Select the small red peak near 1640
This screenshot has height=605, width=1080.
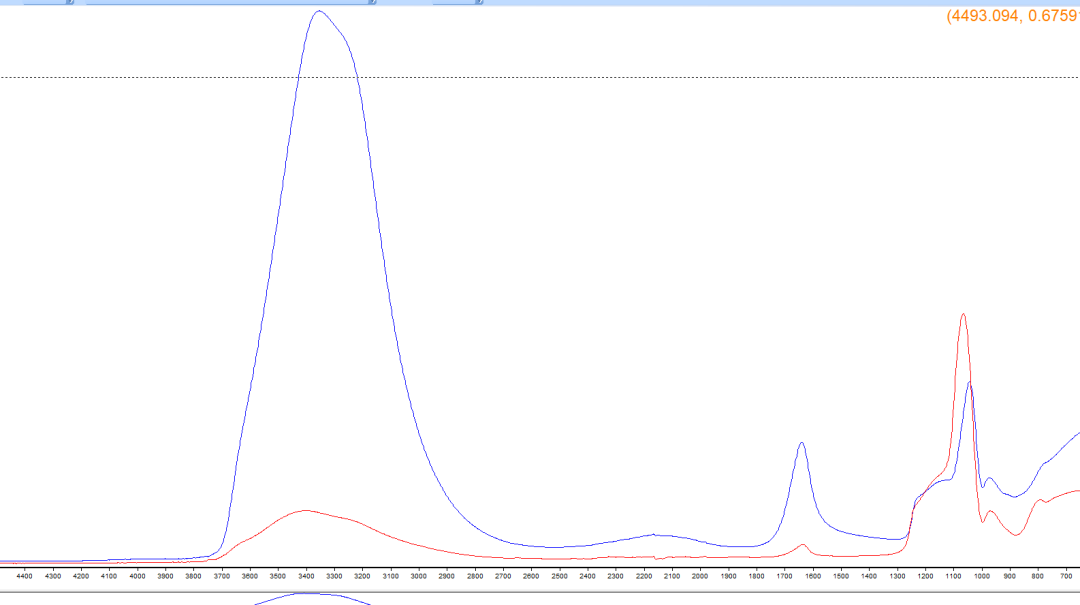coord(802,544)
